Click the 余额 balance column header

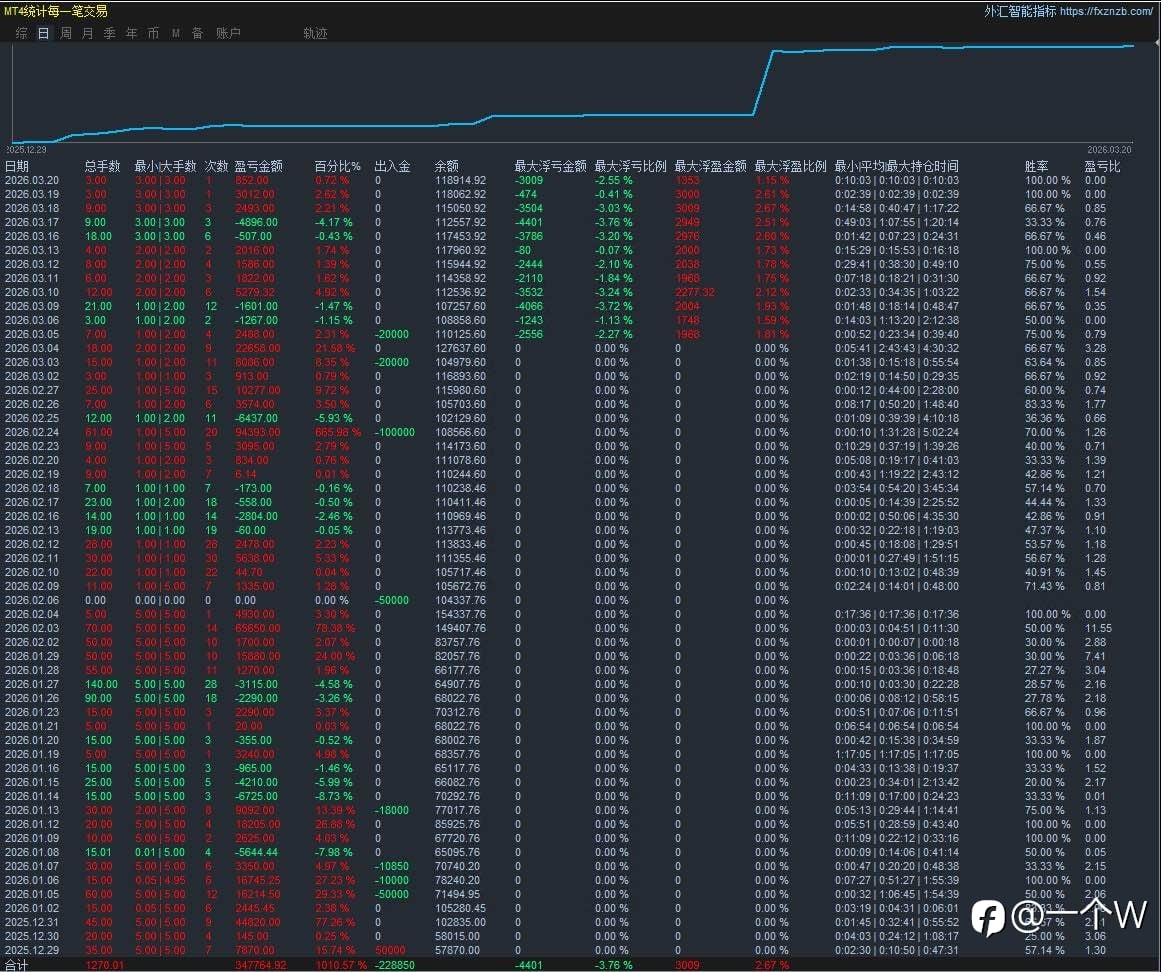pos(447,166)
